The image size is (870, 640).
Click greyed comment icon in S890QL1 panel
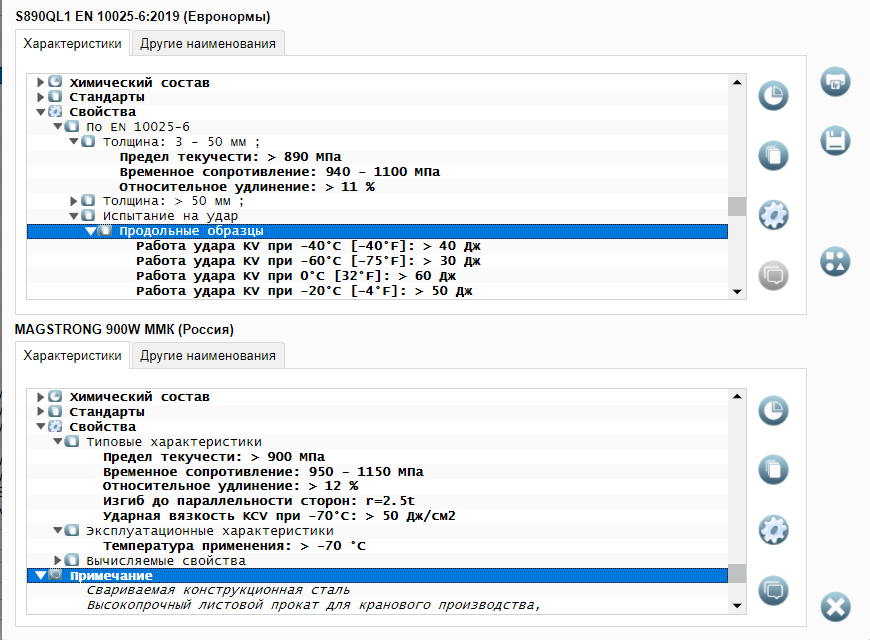(773, 275)
